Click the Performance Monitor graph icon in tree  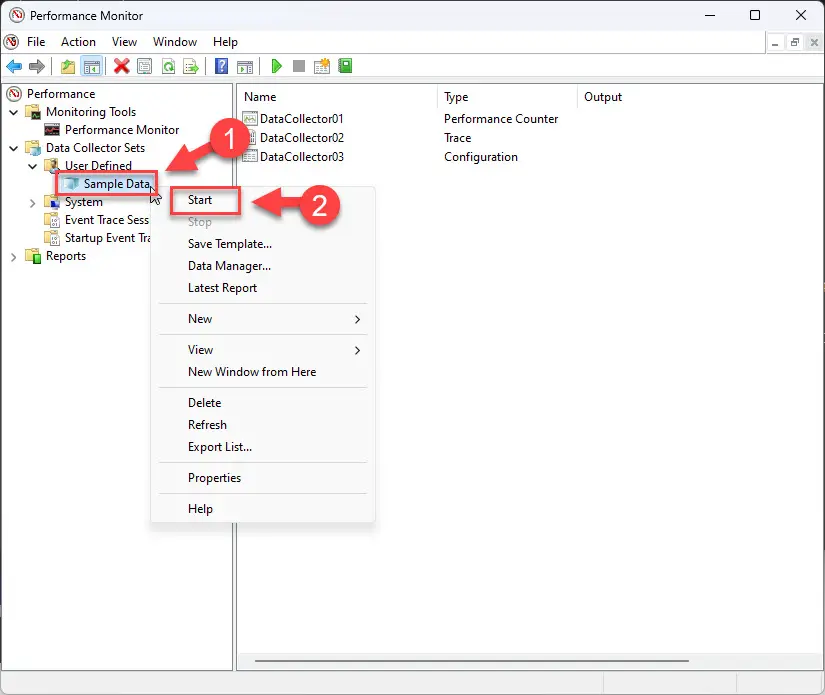coord(52,129)
